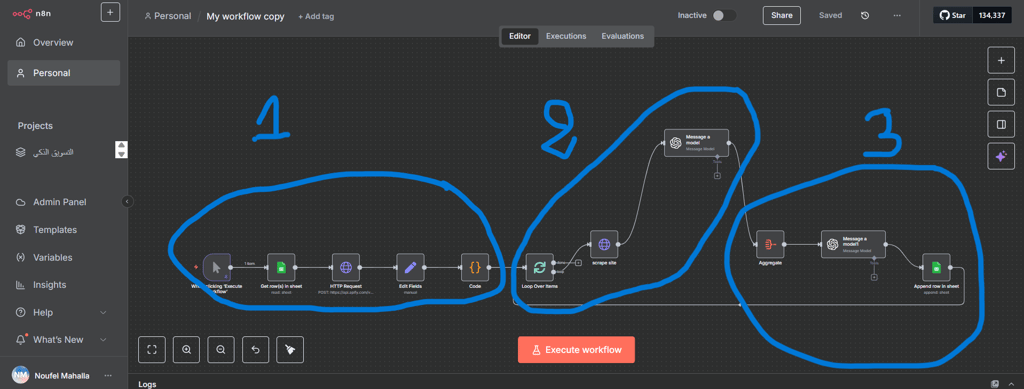Select the manual trigger node
The width and height of the screenshot is (1024, 389).
pos(217,267)
